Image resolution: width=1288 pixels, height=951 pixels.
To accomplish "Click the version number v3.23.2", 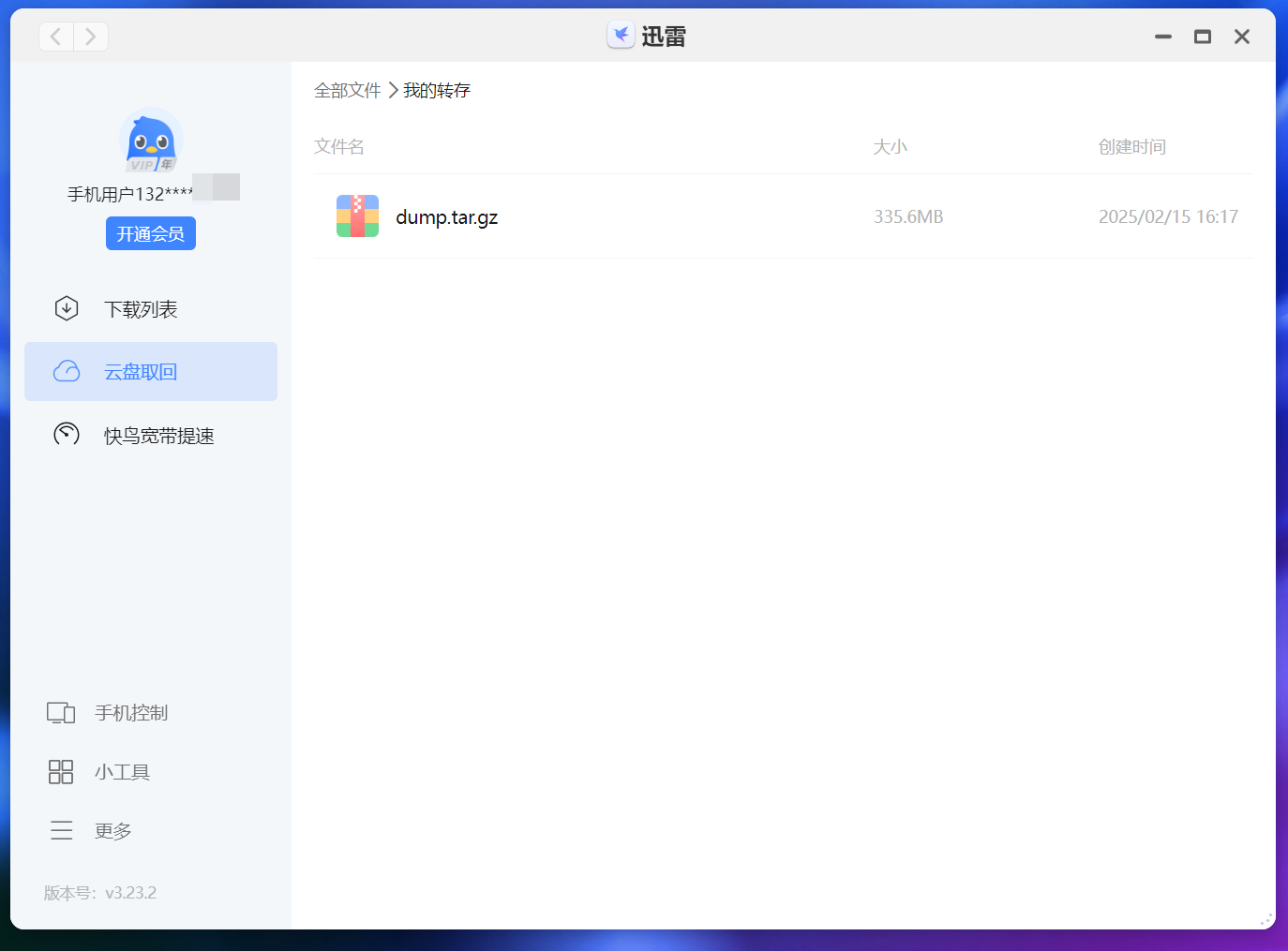I will pos(130,893).
